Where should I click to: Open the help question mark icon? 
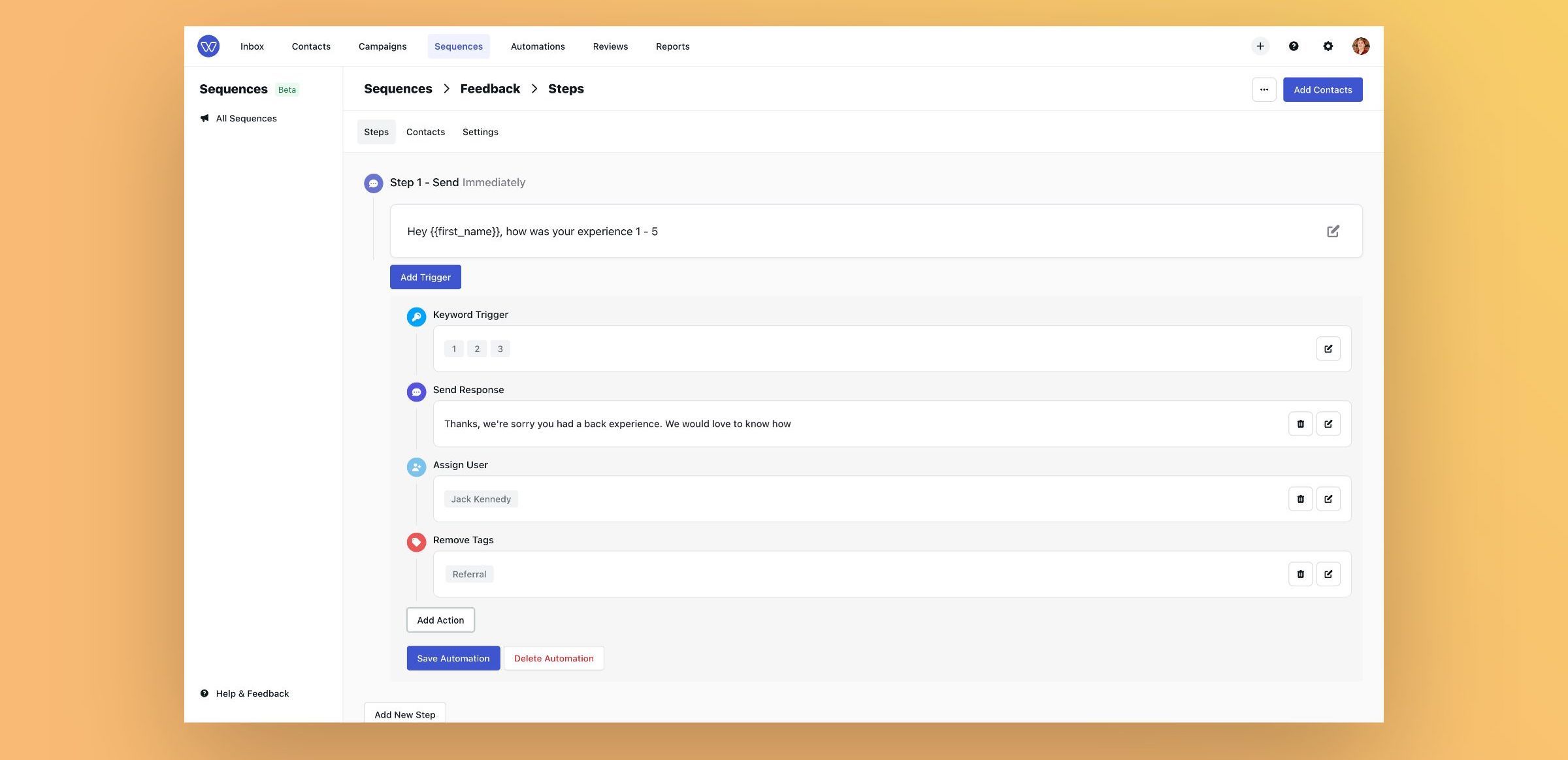tap(1294, 46)
